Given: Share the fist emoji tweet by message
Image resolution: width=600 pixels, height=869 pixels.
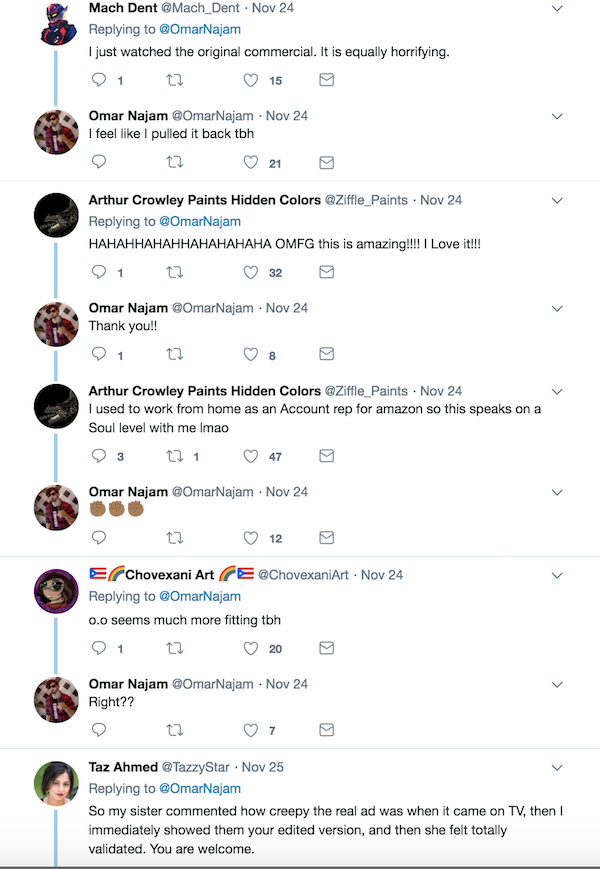Looking at the screenshot, I should pyautogui.click(x=326, y=538).
